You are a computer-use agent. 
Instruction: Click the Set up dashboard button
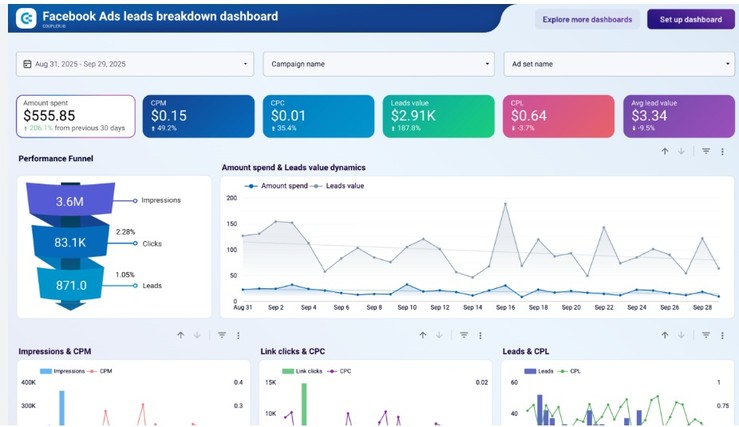point(690,19)
